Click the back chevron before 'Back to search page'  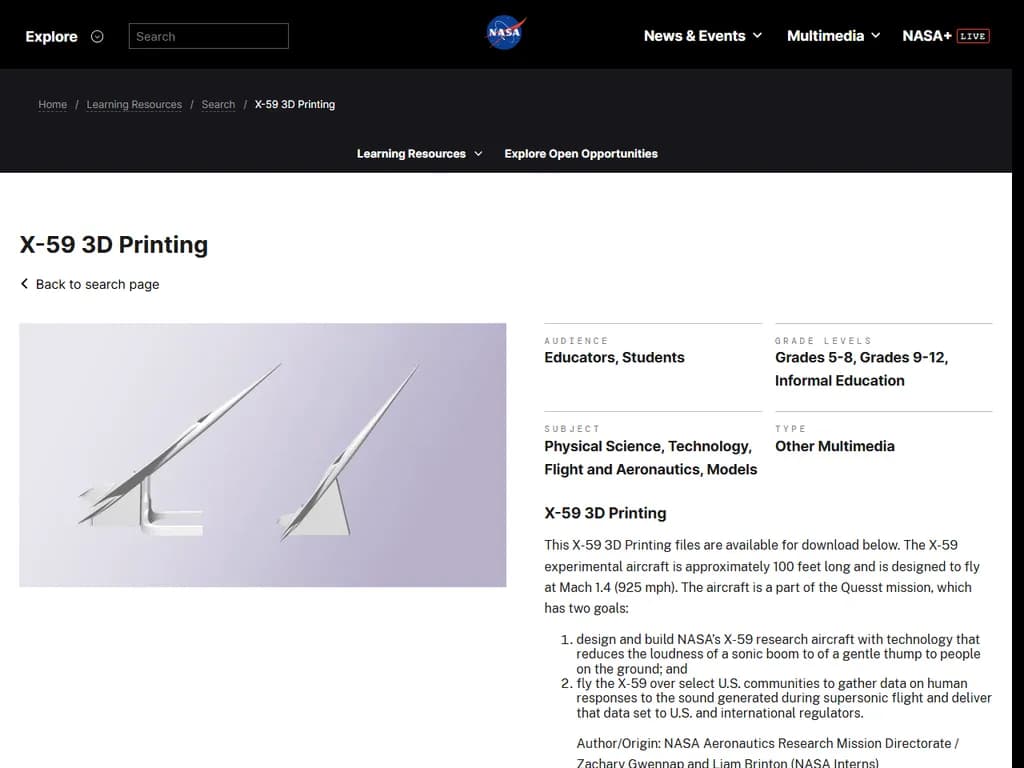point(25,284)
